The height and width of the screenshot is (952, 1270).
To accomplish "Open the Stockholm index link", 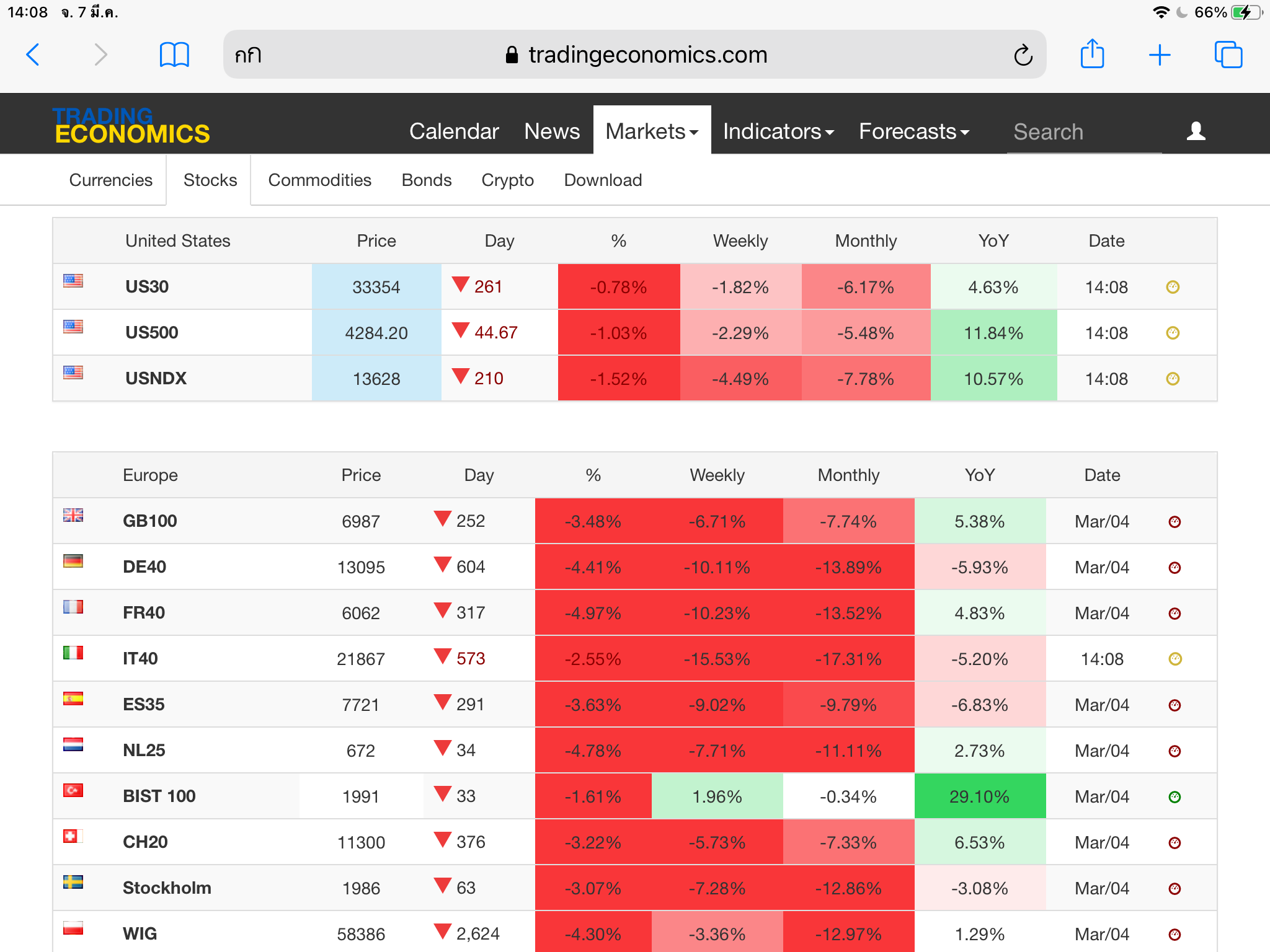I will coord(167,888).
